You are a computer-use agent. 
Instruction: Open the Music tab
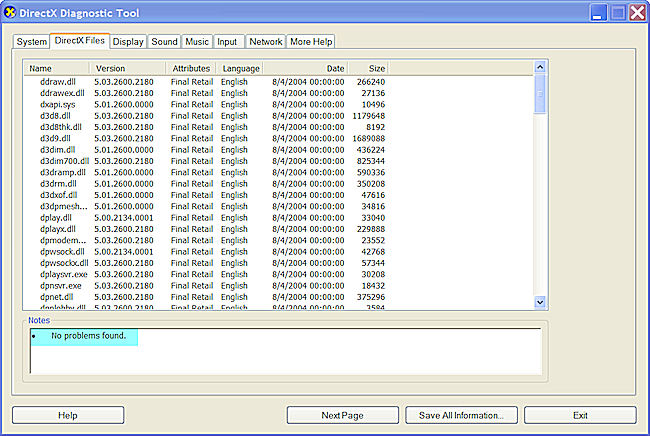pos(197,42)
